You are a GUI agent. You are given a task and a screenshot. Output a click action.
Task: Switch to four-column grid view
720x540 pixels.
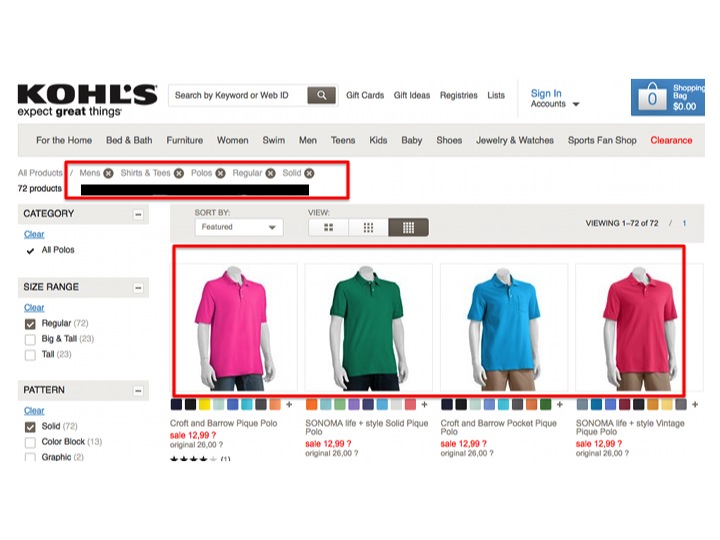click(x=408, y=227)
